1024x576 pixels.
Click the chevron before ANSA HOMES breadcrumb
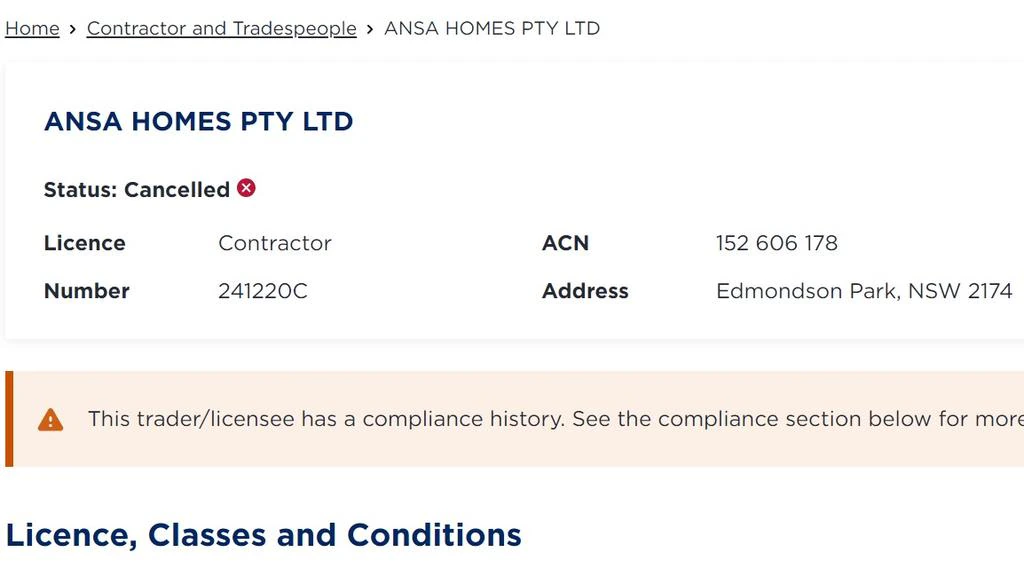coord(370,29)
